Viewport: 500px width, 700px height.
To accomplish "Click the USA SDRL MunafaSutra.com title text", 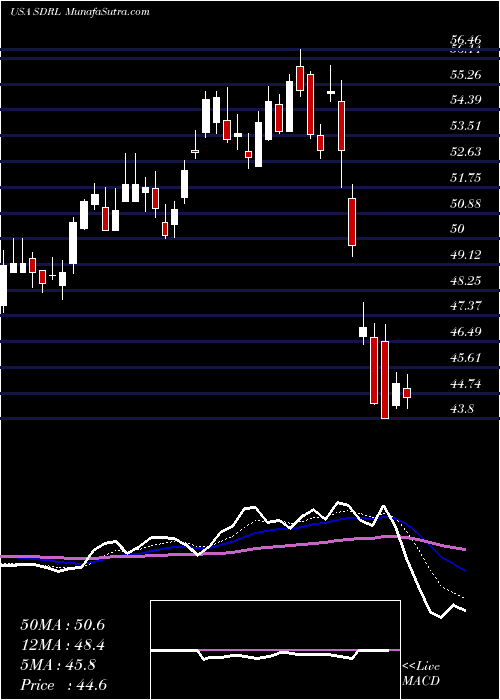I will click(x=80, y=12).
